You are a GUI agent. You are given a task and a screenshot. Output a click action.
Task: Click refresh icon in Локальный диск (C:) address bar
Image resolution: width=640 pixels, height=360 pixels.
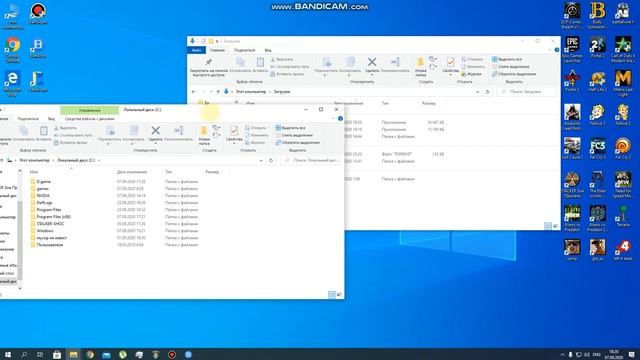coord(271,160)
